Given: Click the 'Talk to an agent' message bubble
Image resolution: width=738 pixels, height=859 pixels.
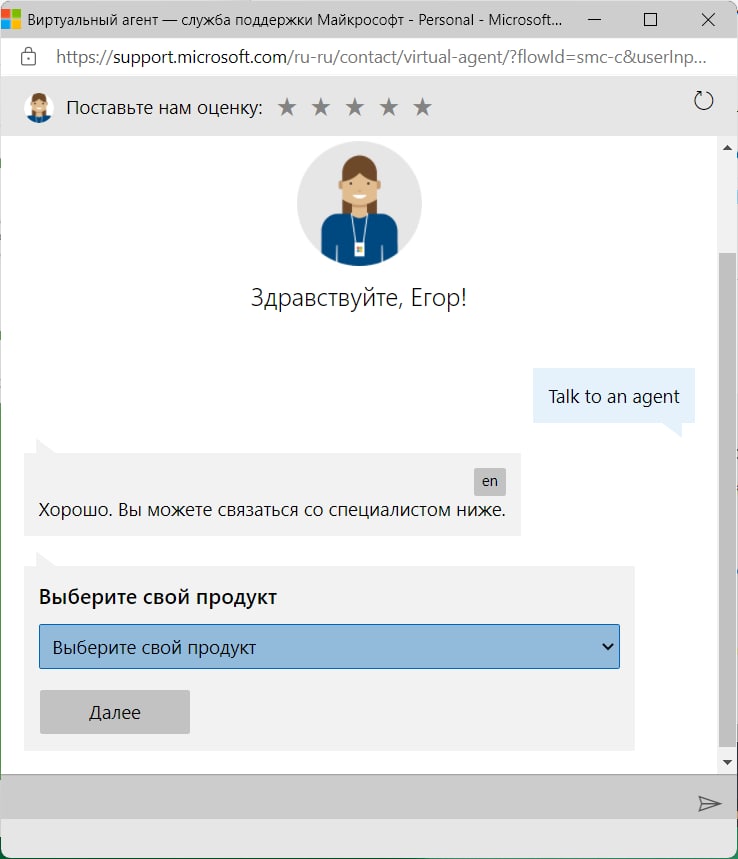Looking at the screenshot, I should (614, 396).
